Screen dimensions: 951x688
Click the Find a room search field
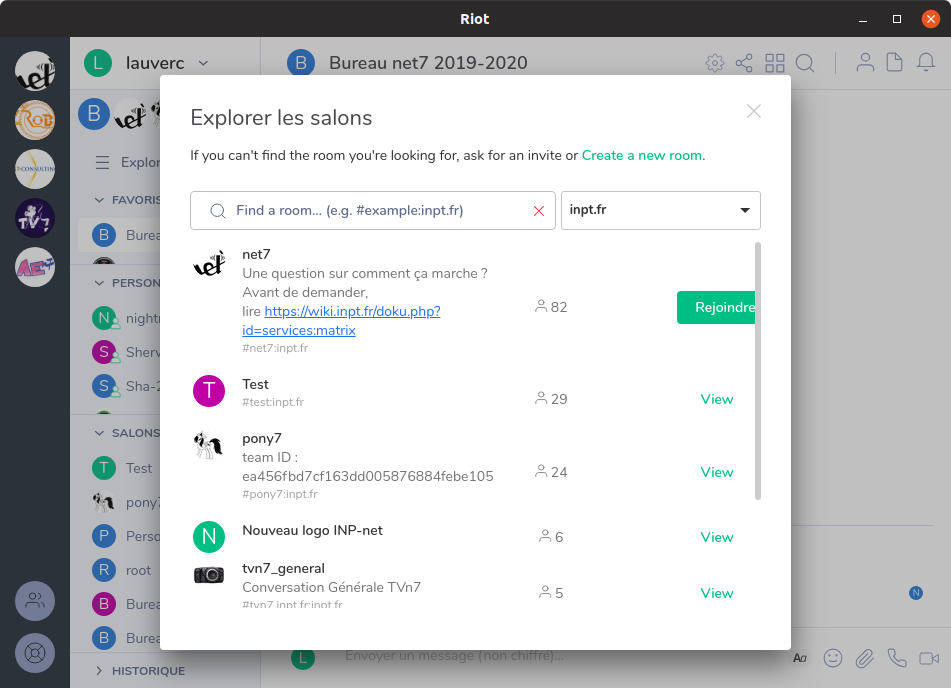[380, 211]
